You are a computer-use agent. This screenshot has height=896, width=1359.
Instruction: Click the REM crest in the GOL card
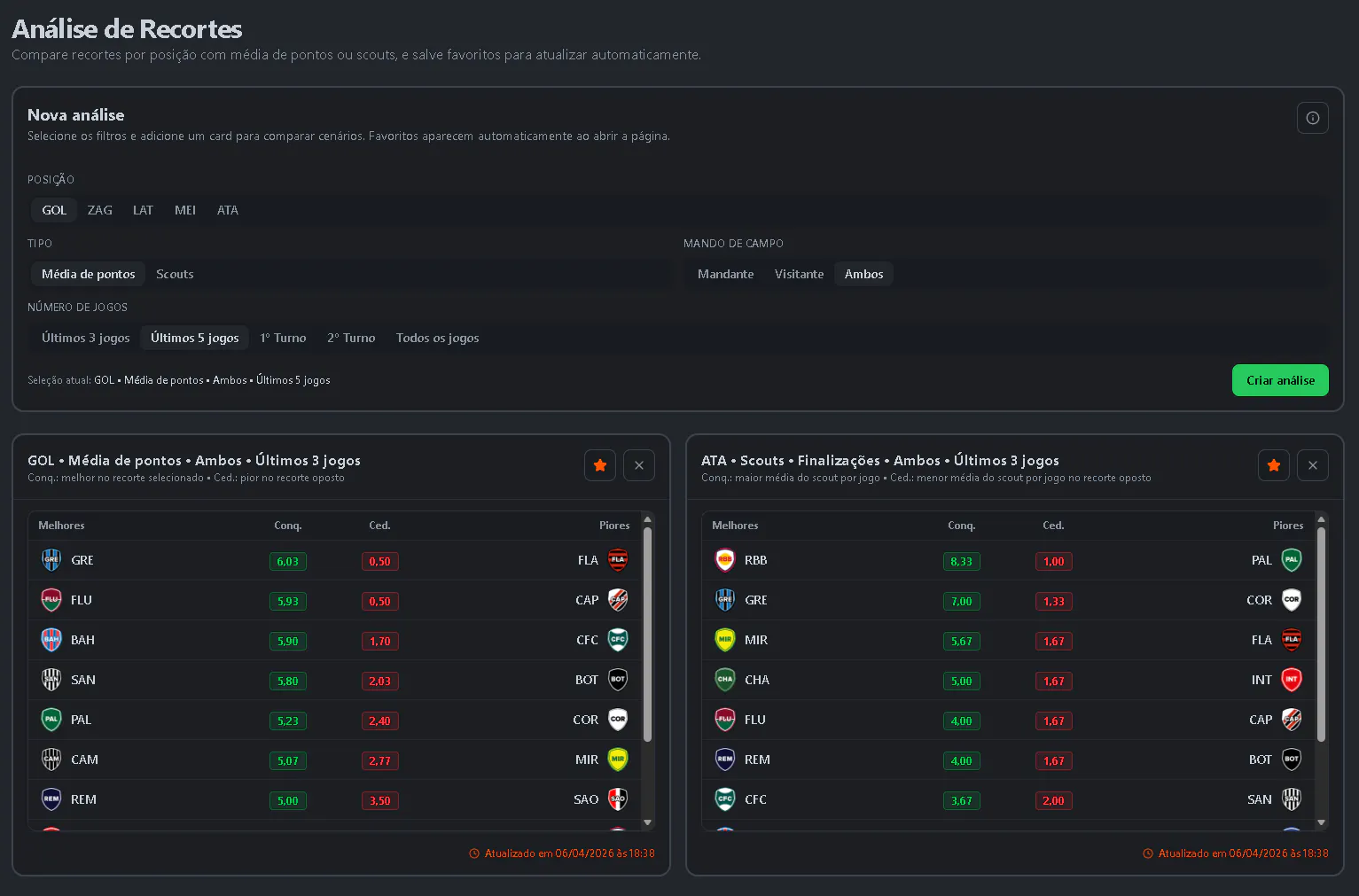[51, 799]
